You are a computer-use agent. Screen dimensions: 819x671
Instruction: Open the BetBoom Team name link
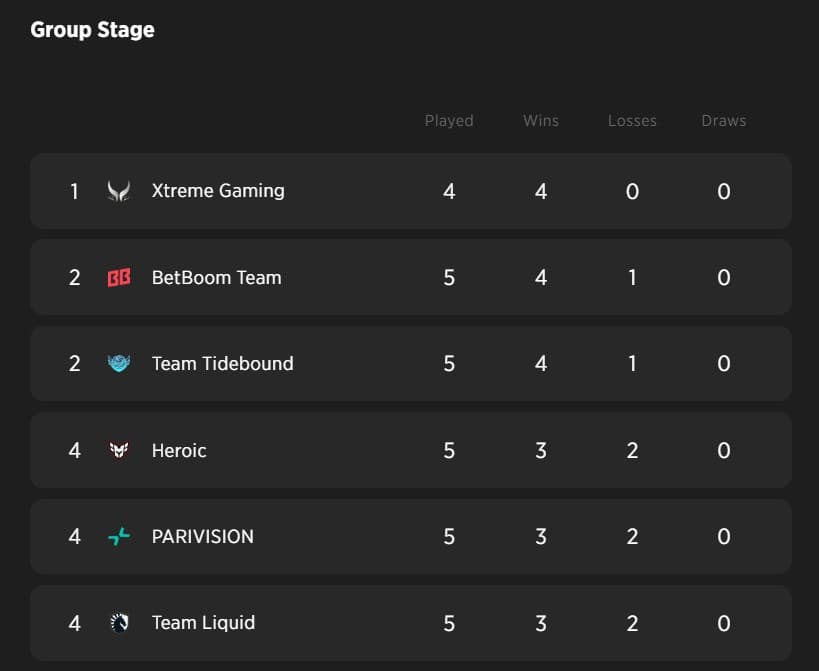pyautogui.click(x=216, y=277)
